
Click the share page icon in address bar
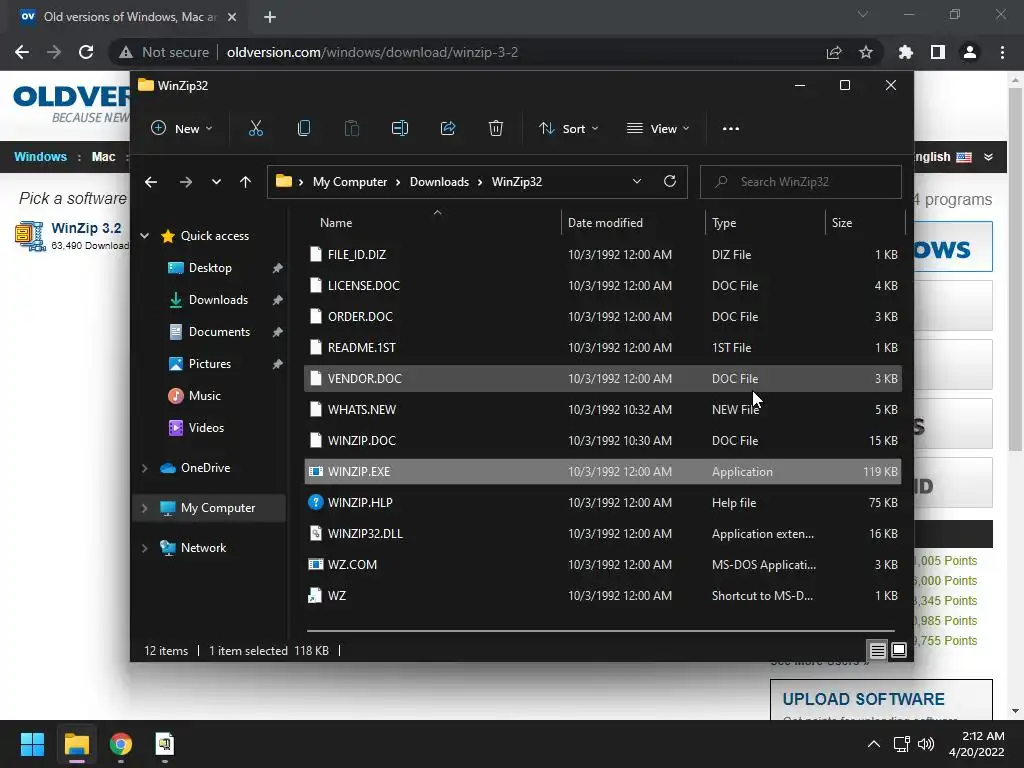point(834,52)
